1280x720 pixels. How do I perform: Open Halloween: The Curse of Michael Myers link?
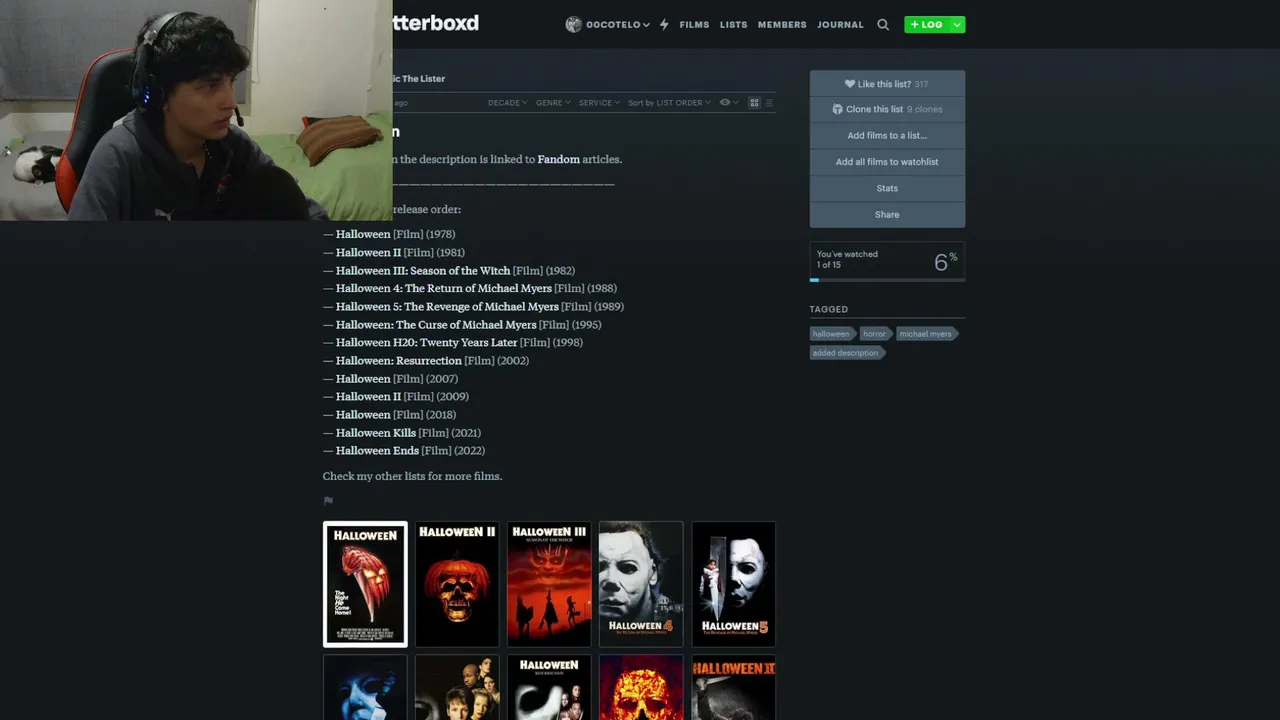click(x=436, y=324)
